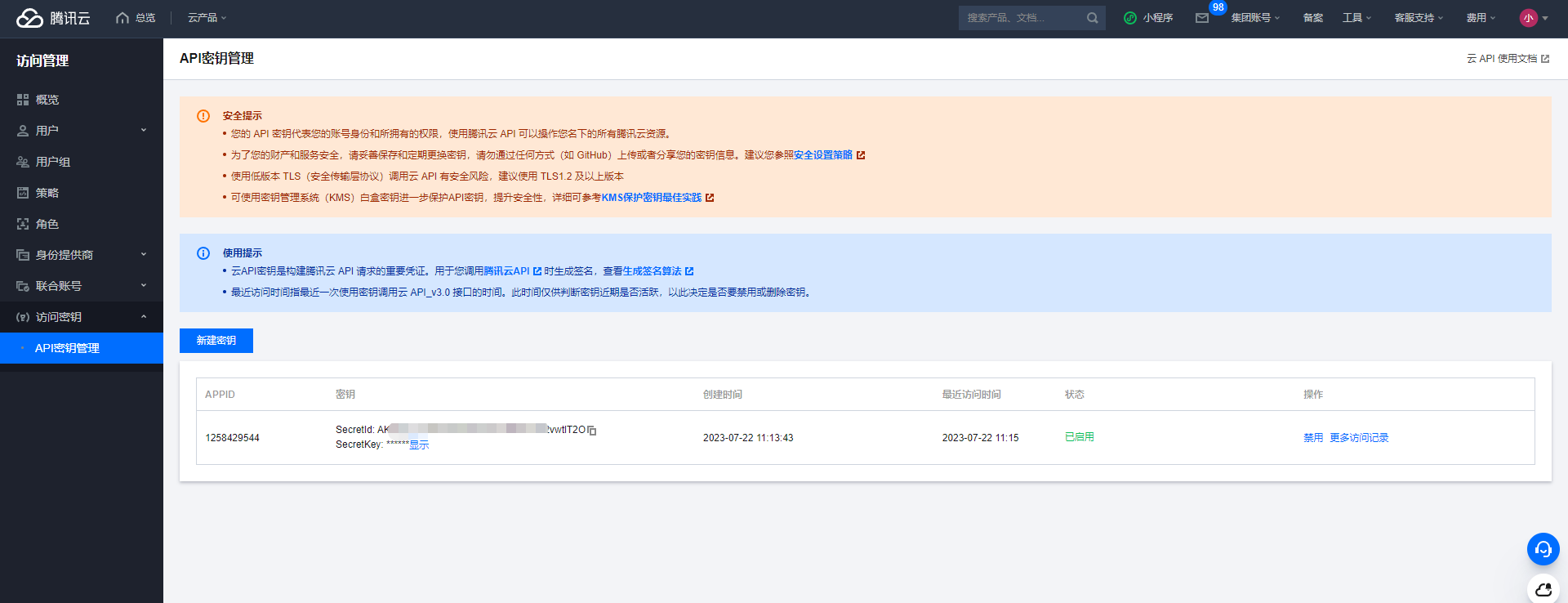Click the 创建时间 column header
Viewport: 1568px width, 603px height.
click(x=723, y=395)
